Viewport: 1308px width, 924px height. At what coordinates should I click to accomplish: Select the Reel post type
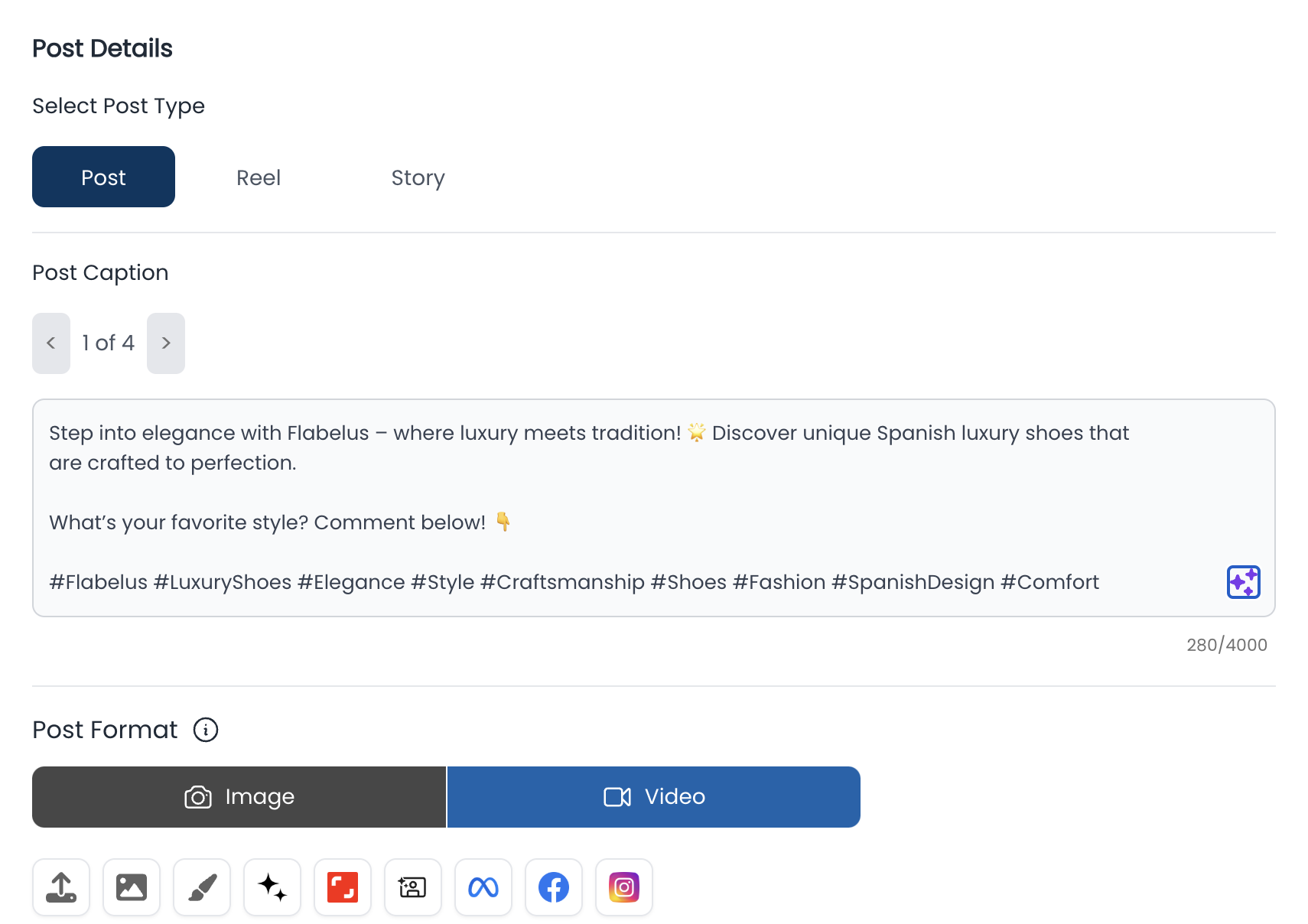[259, 177]
